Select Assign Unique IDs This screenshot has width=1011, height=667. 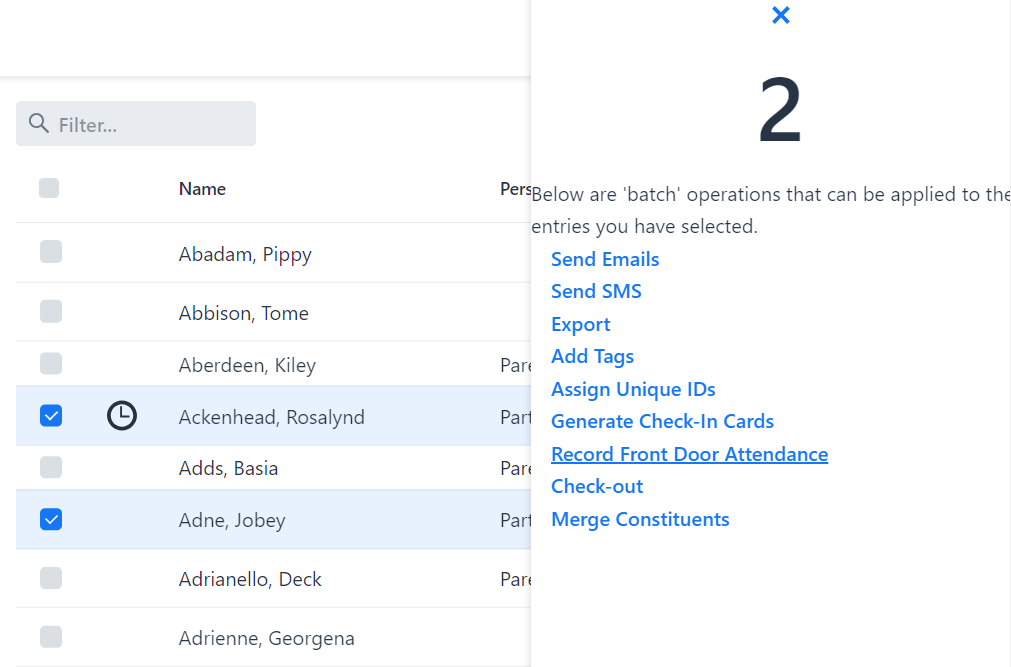coord(633,389)
